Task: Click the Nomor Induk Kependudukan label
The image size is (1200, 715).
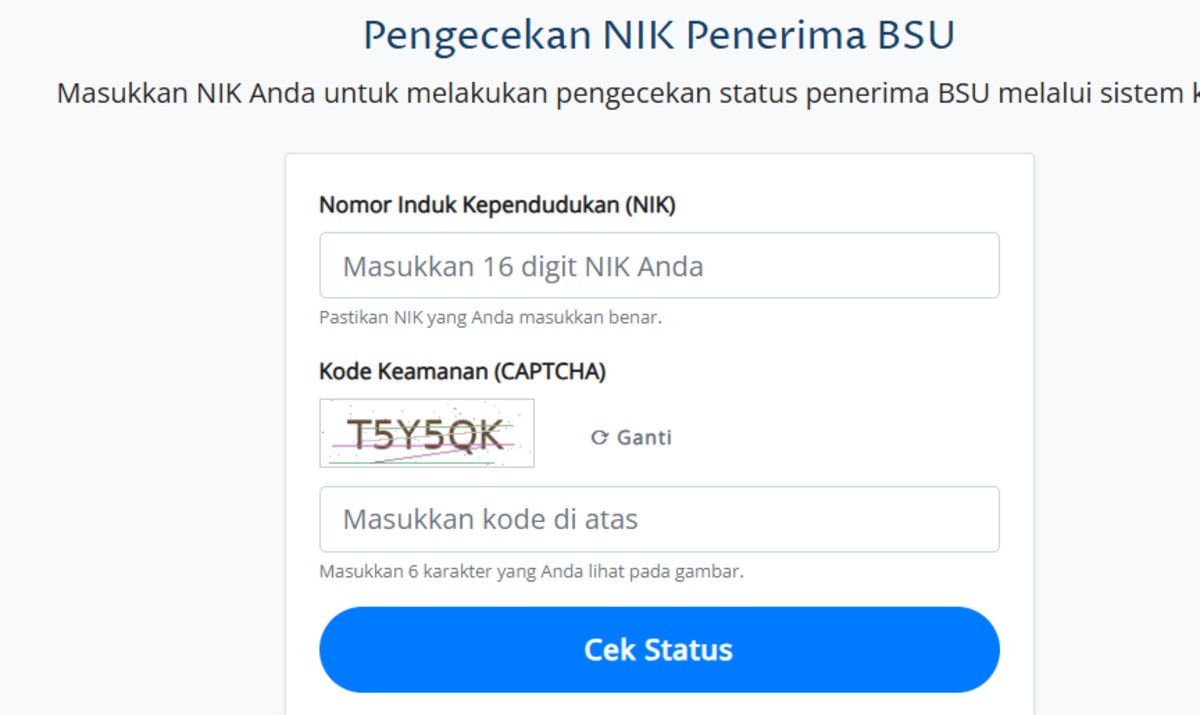Action: coord(496,204)
